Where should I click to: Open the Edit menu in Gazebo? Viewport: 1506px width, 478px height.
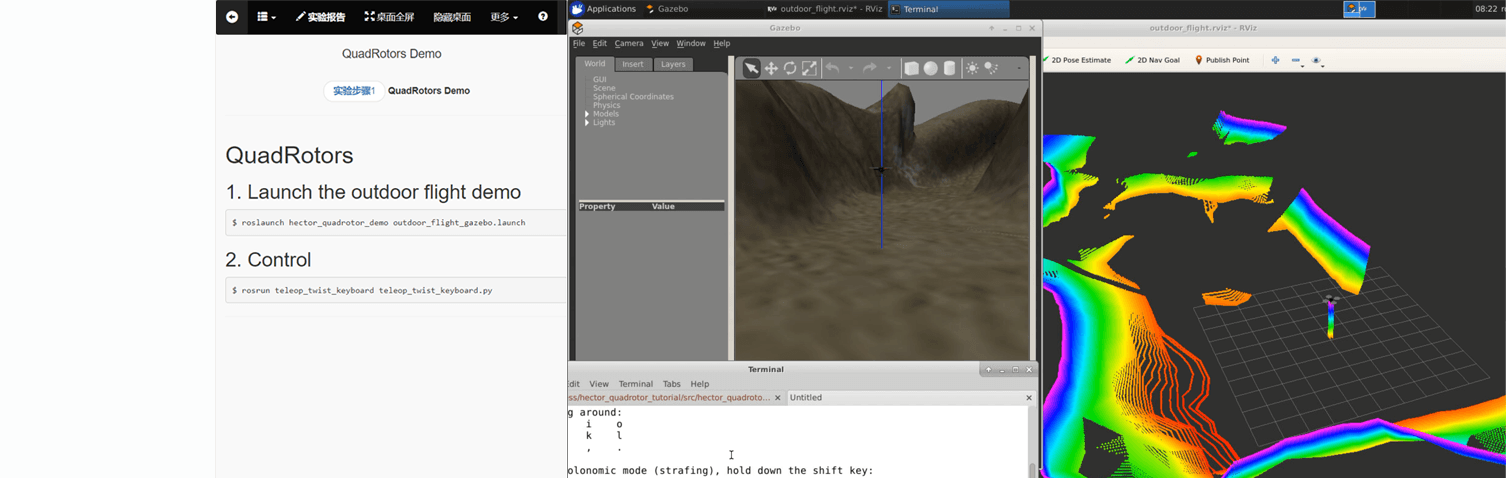[x=600, y=43]
